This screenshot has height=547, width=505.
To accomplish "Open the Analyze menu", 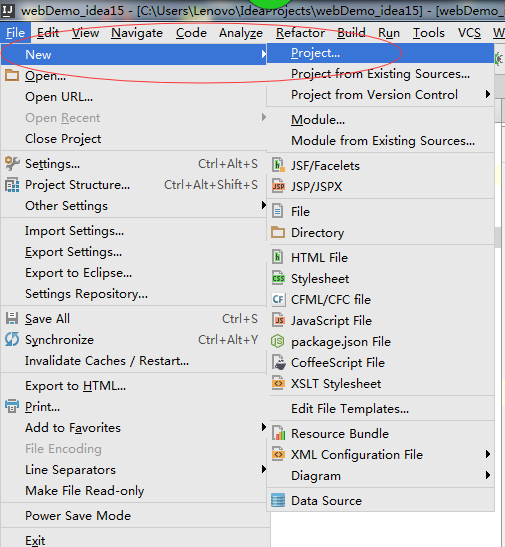I will click(x=241, y=33).
